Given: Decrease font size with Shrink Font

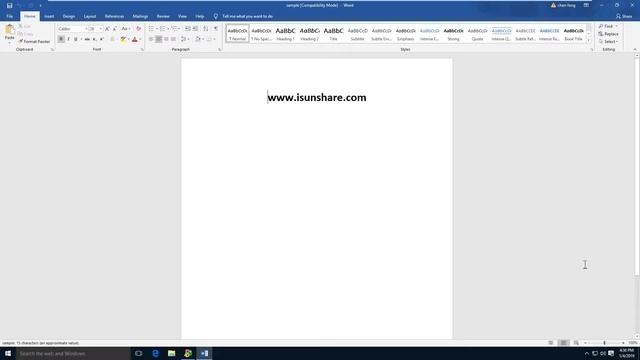Looking at the screenshot, I should pos(114,29).
